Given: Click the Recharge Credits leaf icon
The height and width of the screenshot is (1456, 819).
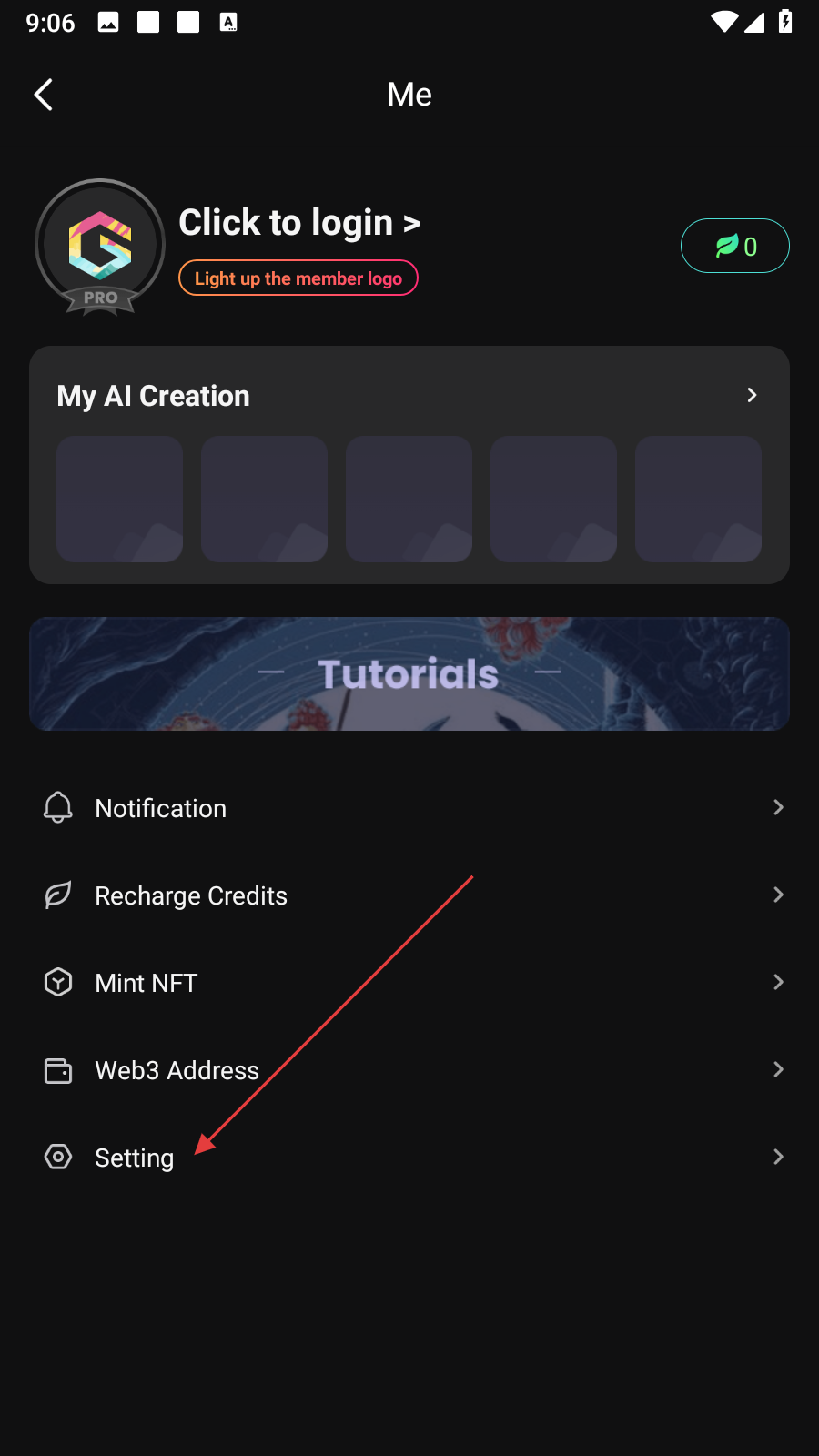Looking at the screenshot, I should coord(58,895).
